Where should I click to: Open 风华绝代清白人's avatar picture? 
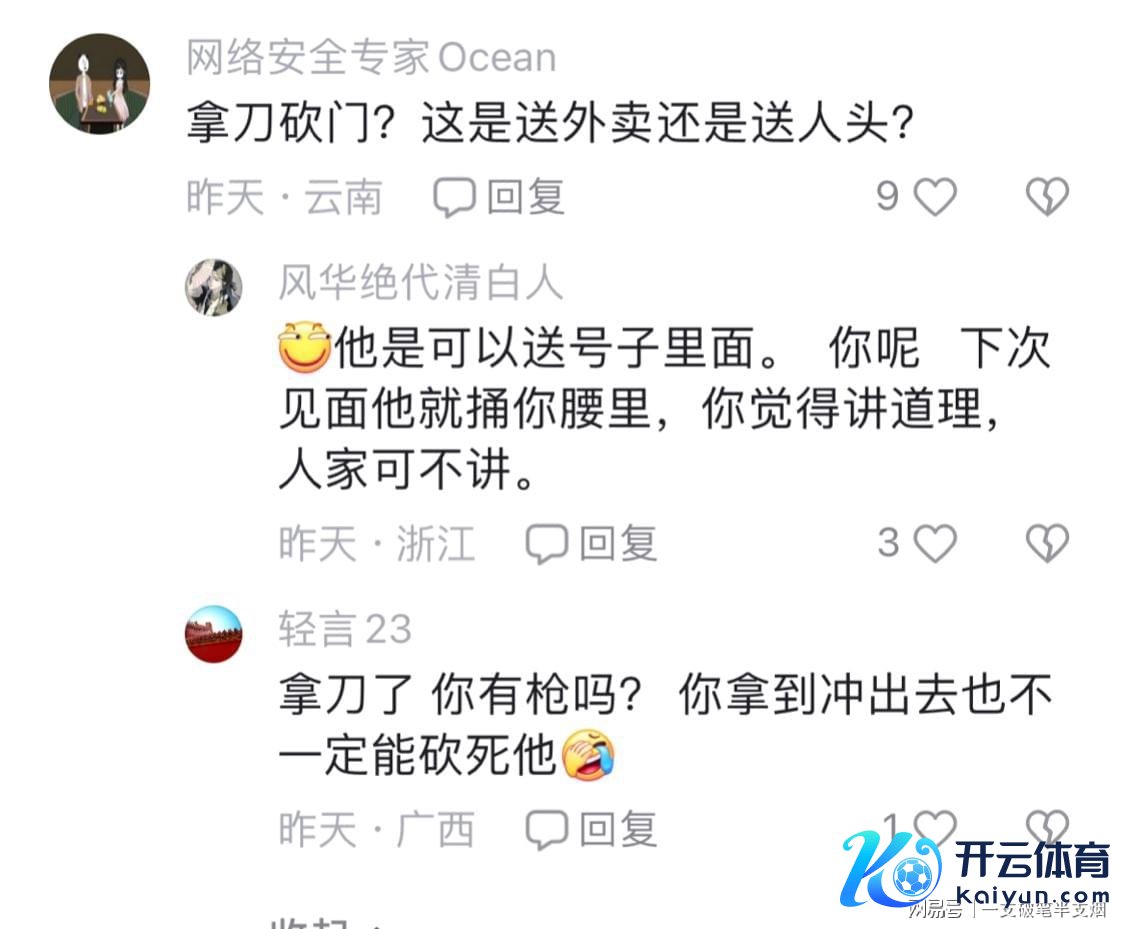coord(214,288)
